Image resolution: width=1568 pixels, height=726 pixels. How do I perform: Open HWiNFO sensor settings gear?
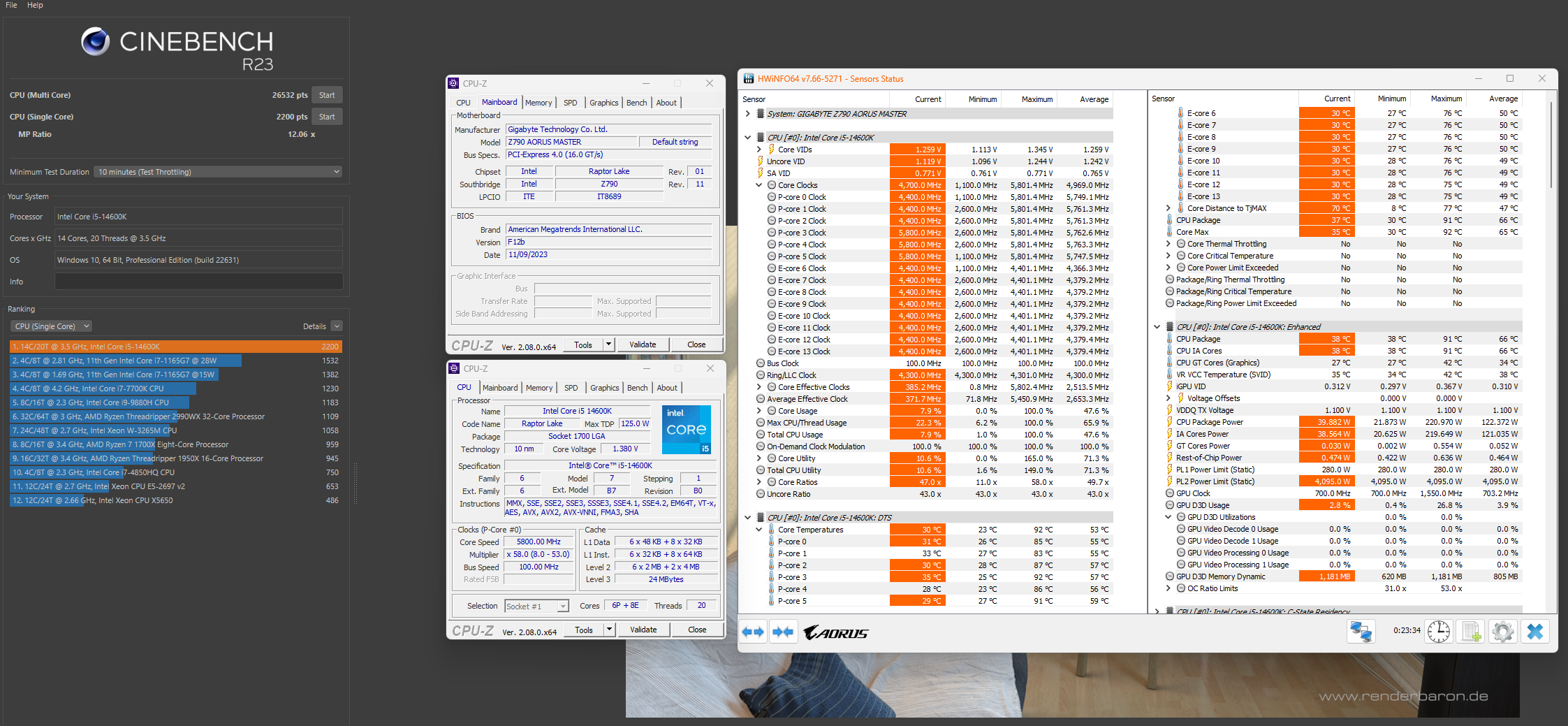click(1502, 632)
